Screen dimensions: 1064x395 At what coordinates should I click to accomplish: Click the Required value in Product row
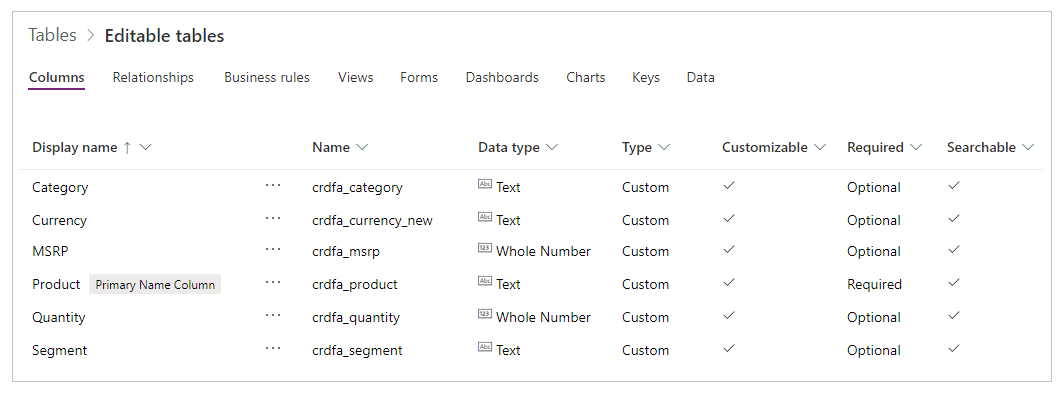point(874,284)
